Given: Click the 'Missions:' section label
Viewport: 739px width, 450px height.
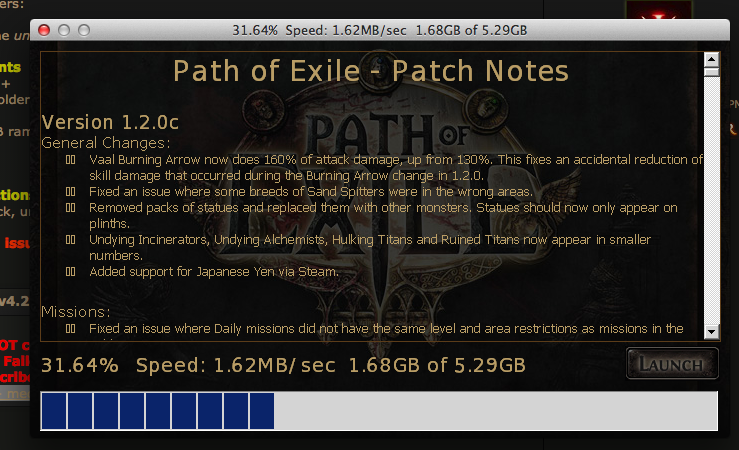Looking at the screenshot, I should click(x=75, y=312).
